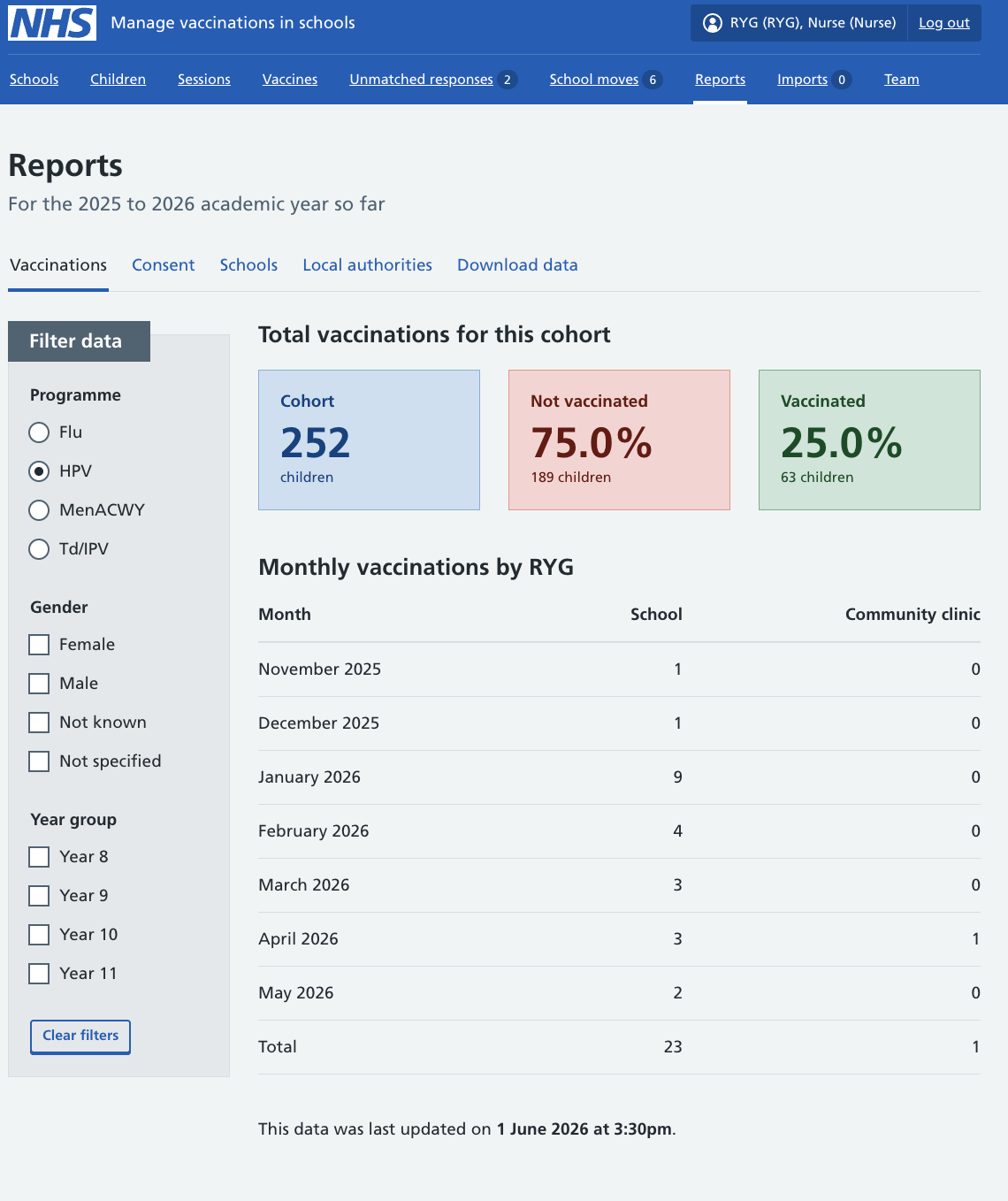
Task: Tick the Male gender checkbox
Action: click(x=39, y=684)
